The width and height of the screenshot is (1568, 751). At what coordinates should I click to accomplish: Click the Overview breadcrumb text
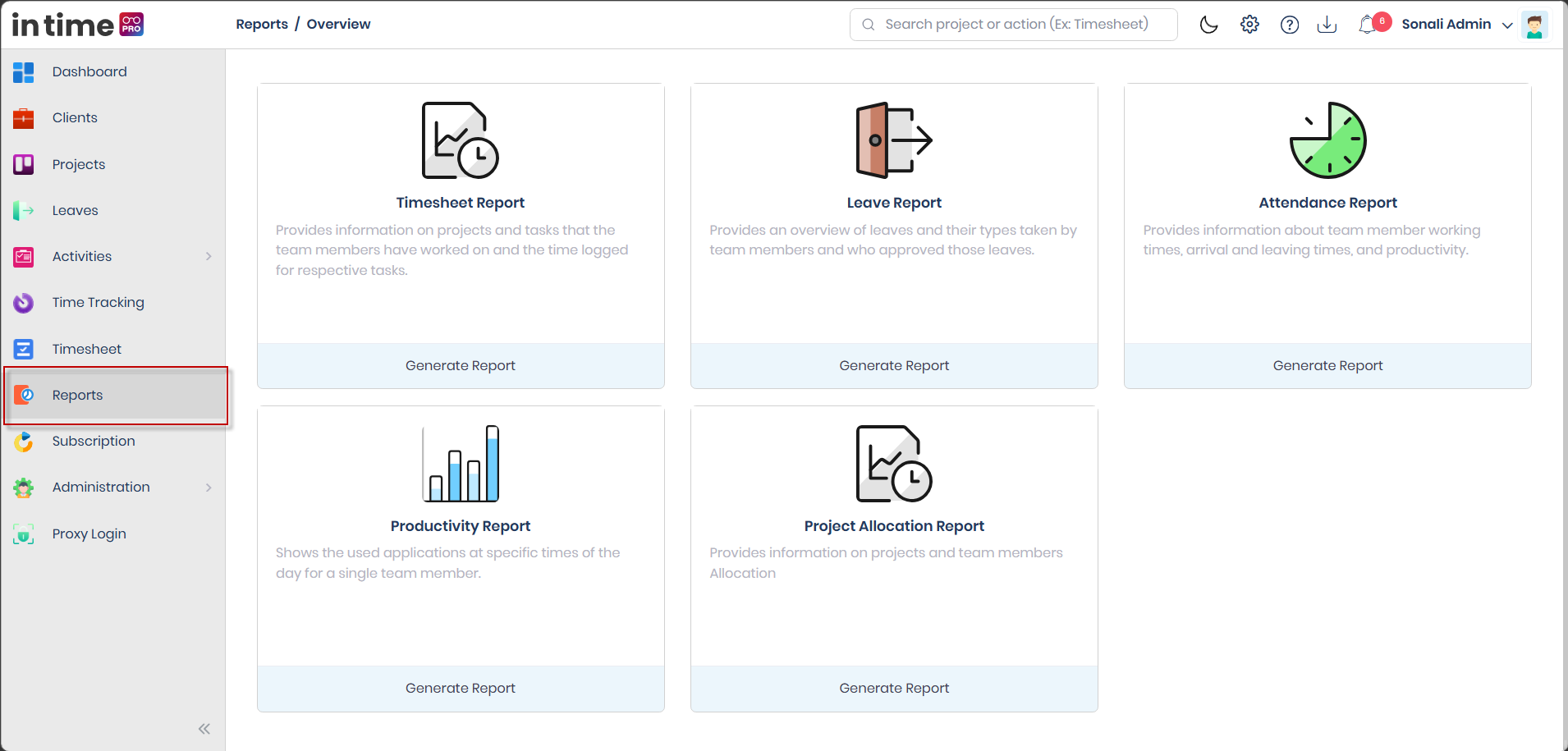[x=338, y=24]
